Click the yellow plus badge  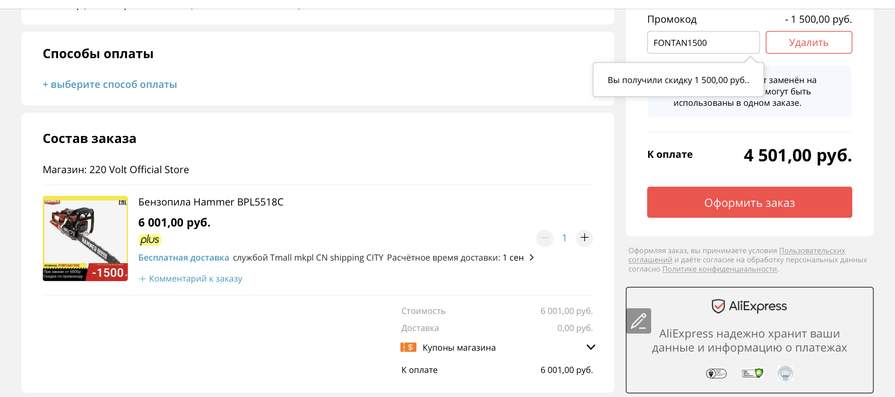tap(150, 240)
